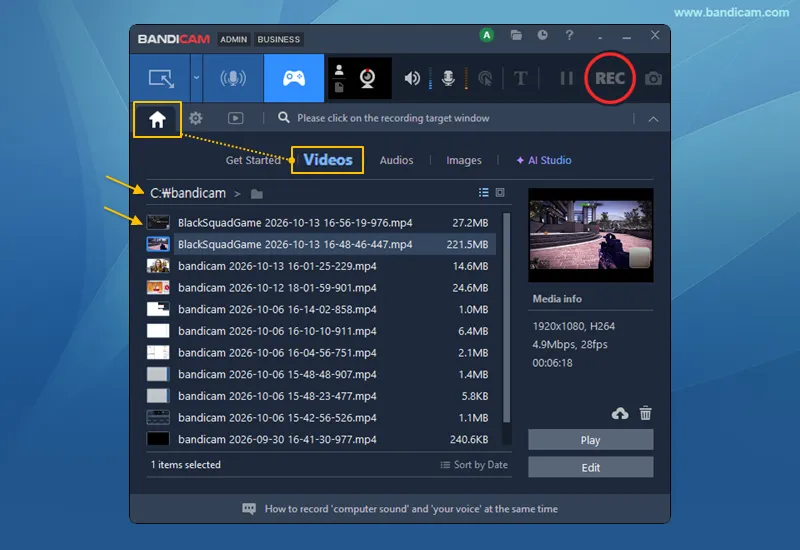This screenshot has width=800, height=550.
Task: Start recording with REC button
Action: point(610,78)
